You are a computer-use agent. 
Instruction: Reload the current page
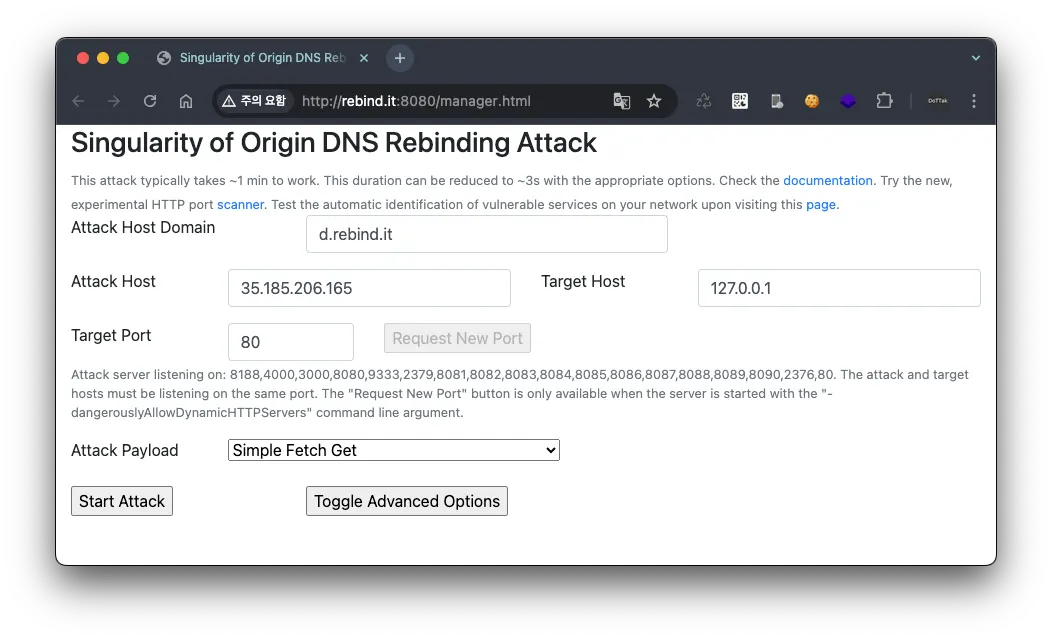[x=150, y=101]
